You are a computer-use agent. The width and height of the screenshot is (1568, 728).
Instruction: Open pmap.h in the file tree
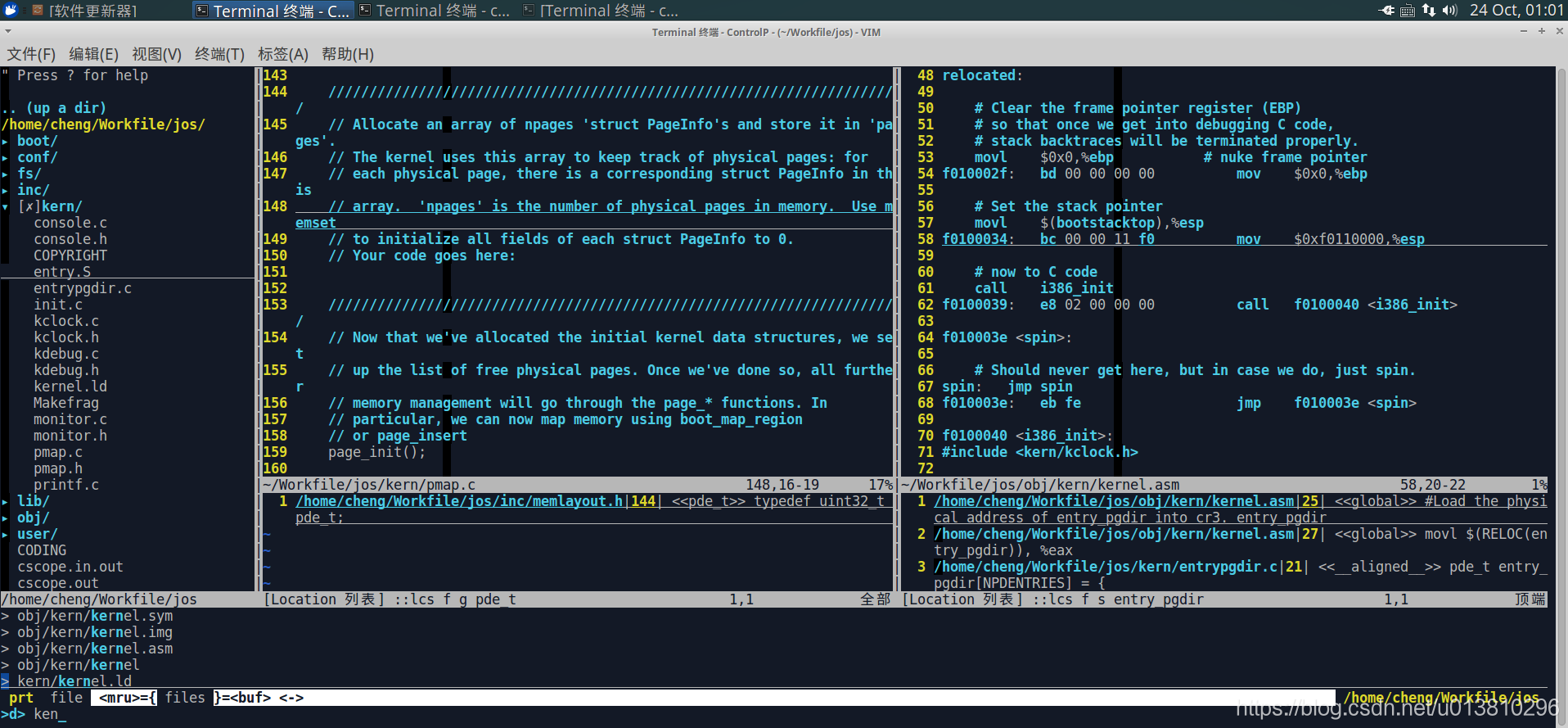(x=58, y=468)
